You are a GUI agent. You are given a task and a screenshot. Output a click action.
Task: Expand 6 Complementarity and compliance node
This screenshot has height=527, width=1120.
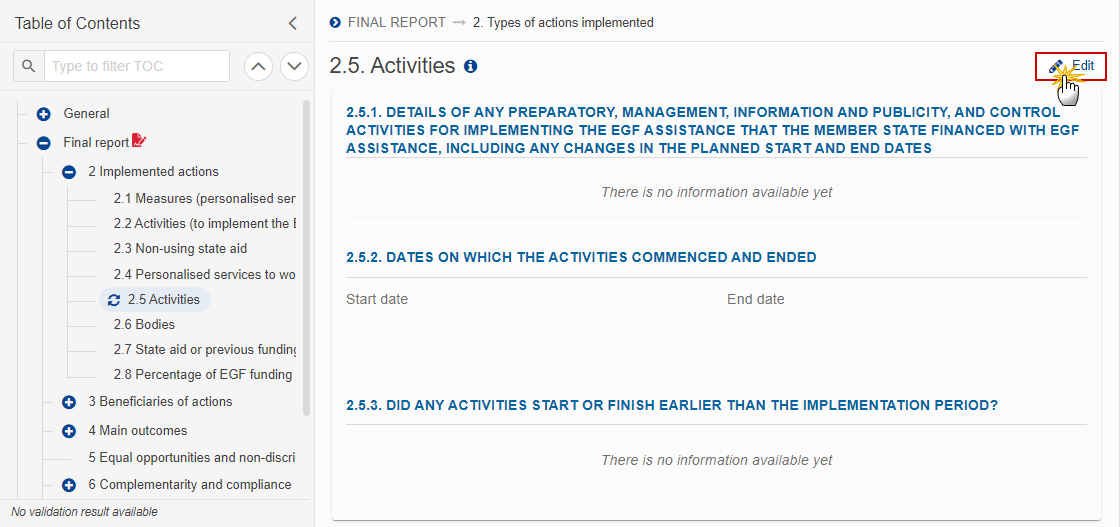[69, 486]
